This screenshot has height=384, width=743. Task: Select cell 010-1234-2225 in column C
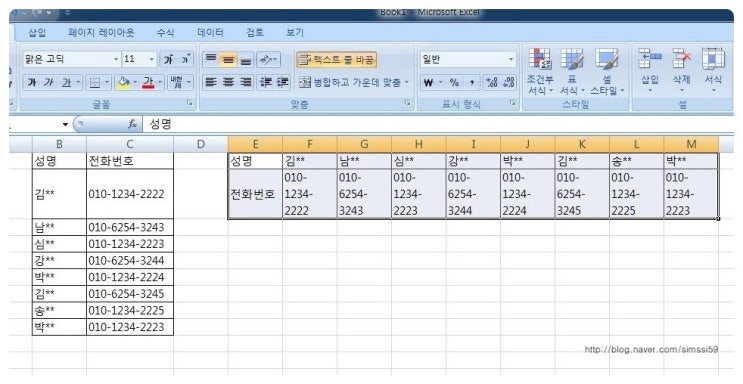(x=130, y=310)
